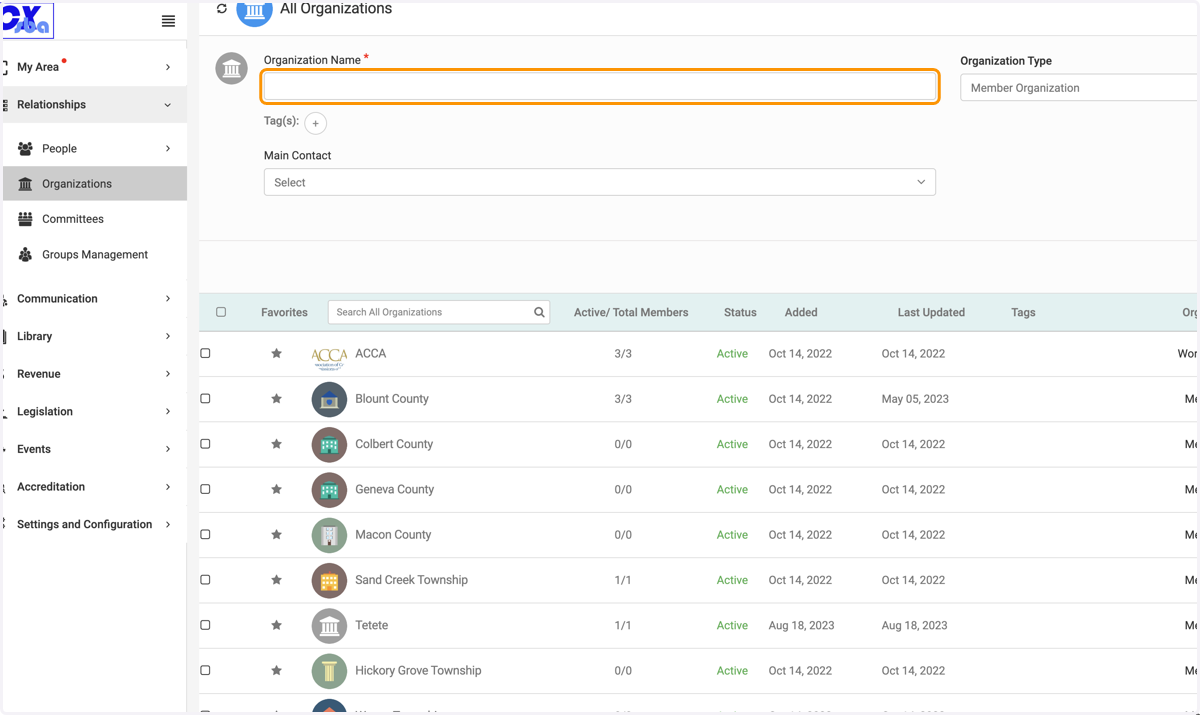Image resolution: width=1200 pixels, height=715 pixels.
Task: Open the Sand Creek Township link
Action: click(411, 580)
